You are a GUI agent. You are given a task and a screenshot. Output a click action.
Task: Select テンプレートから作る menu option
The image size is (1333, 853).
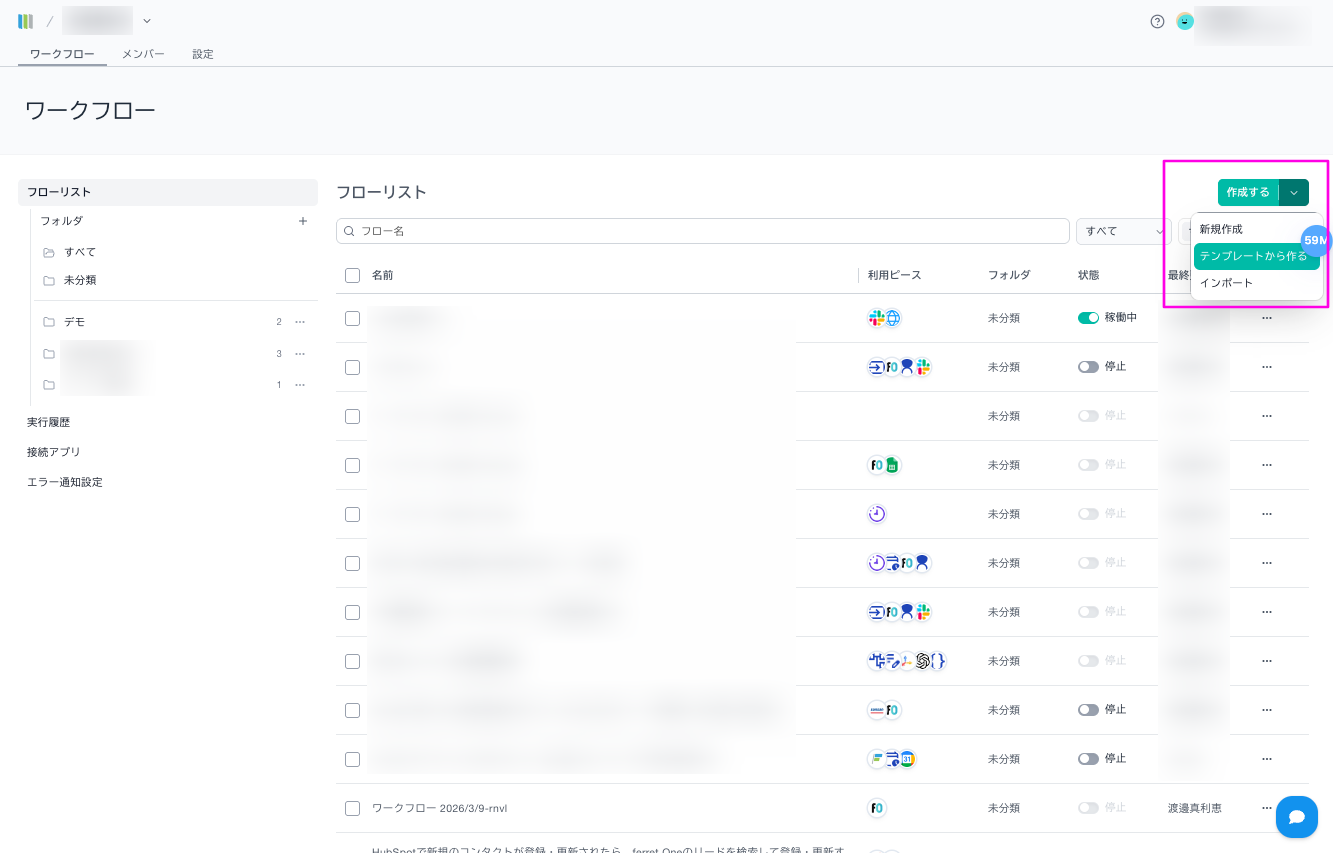(x=1253, y=256)
